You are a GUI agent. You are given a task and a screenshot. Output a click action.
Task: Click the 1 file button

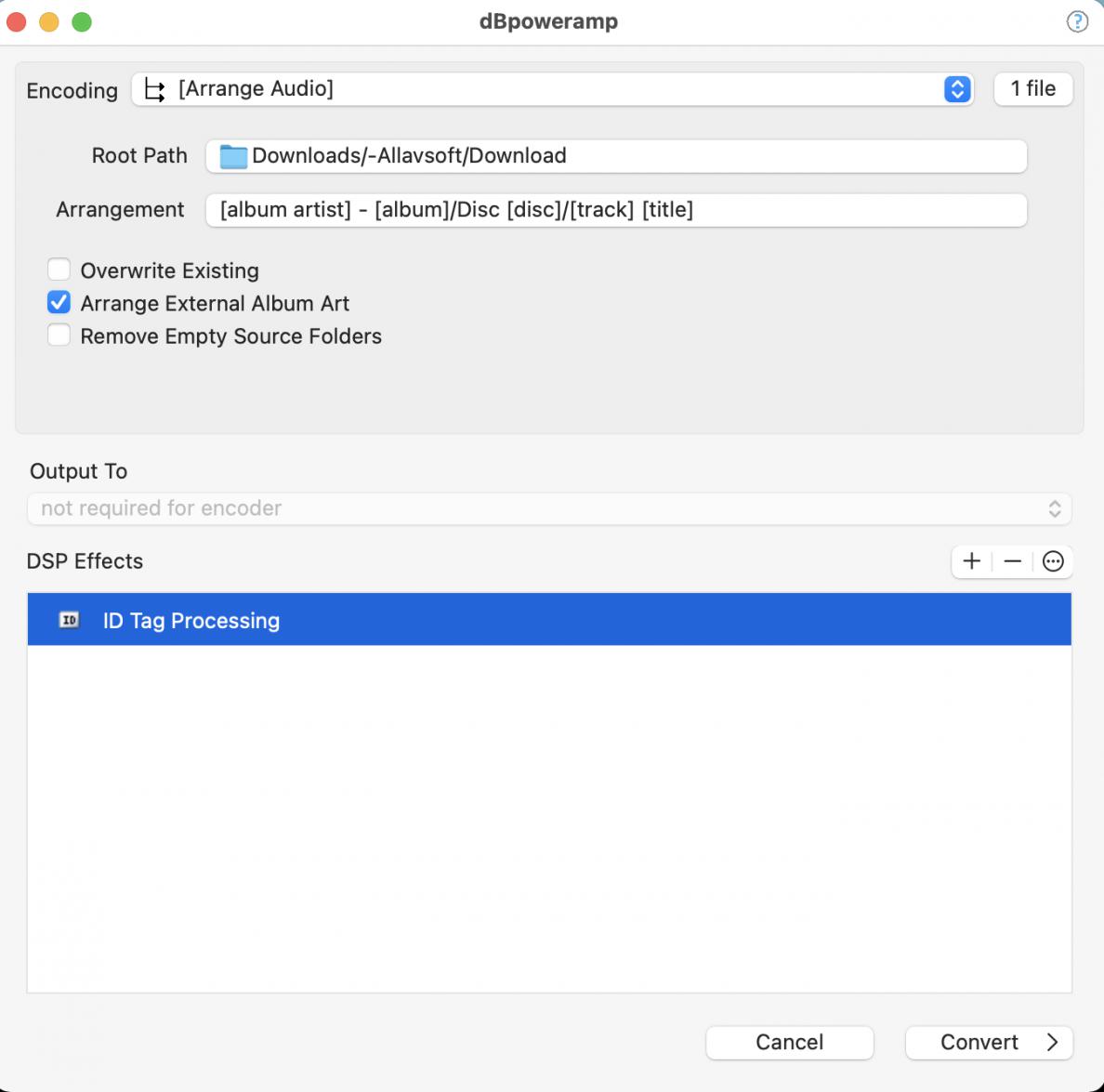[1033, 89]
